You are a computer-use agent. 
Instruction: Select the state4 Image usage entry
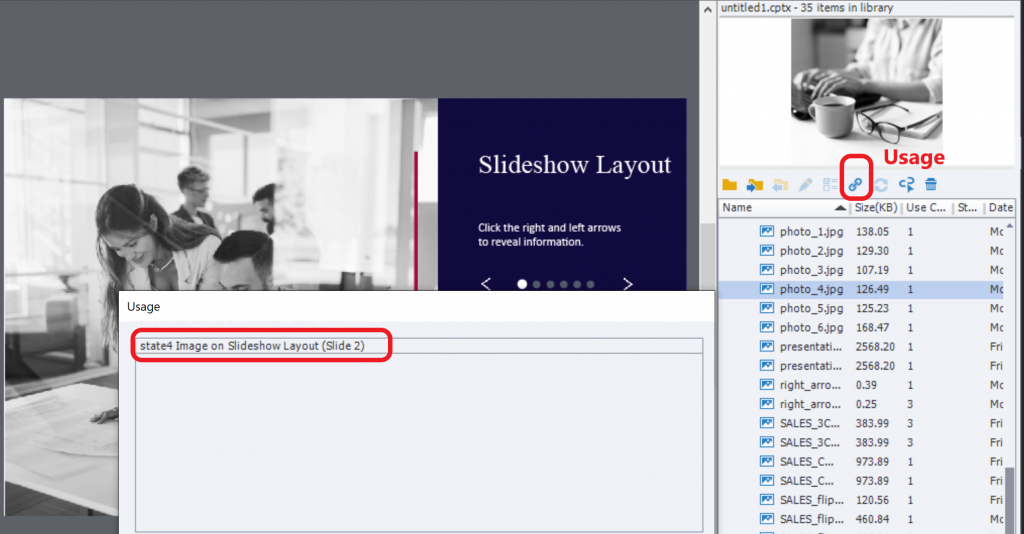pos(262,346)
